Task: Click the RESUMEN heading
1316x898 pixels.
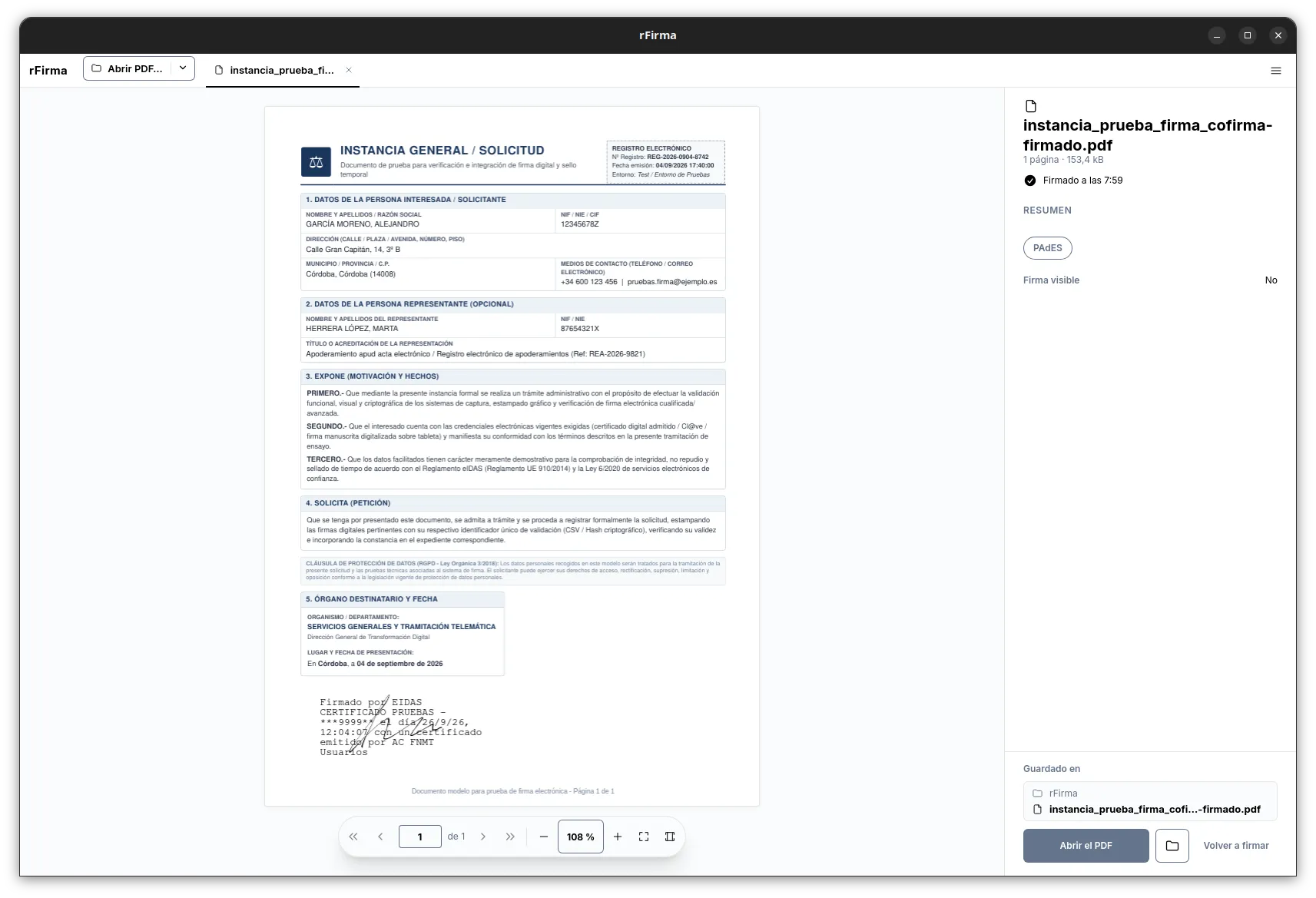Action: click(x=1047, y=210)
